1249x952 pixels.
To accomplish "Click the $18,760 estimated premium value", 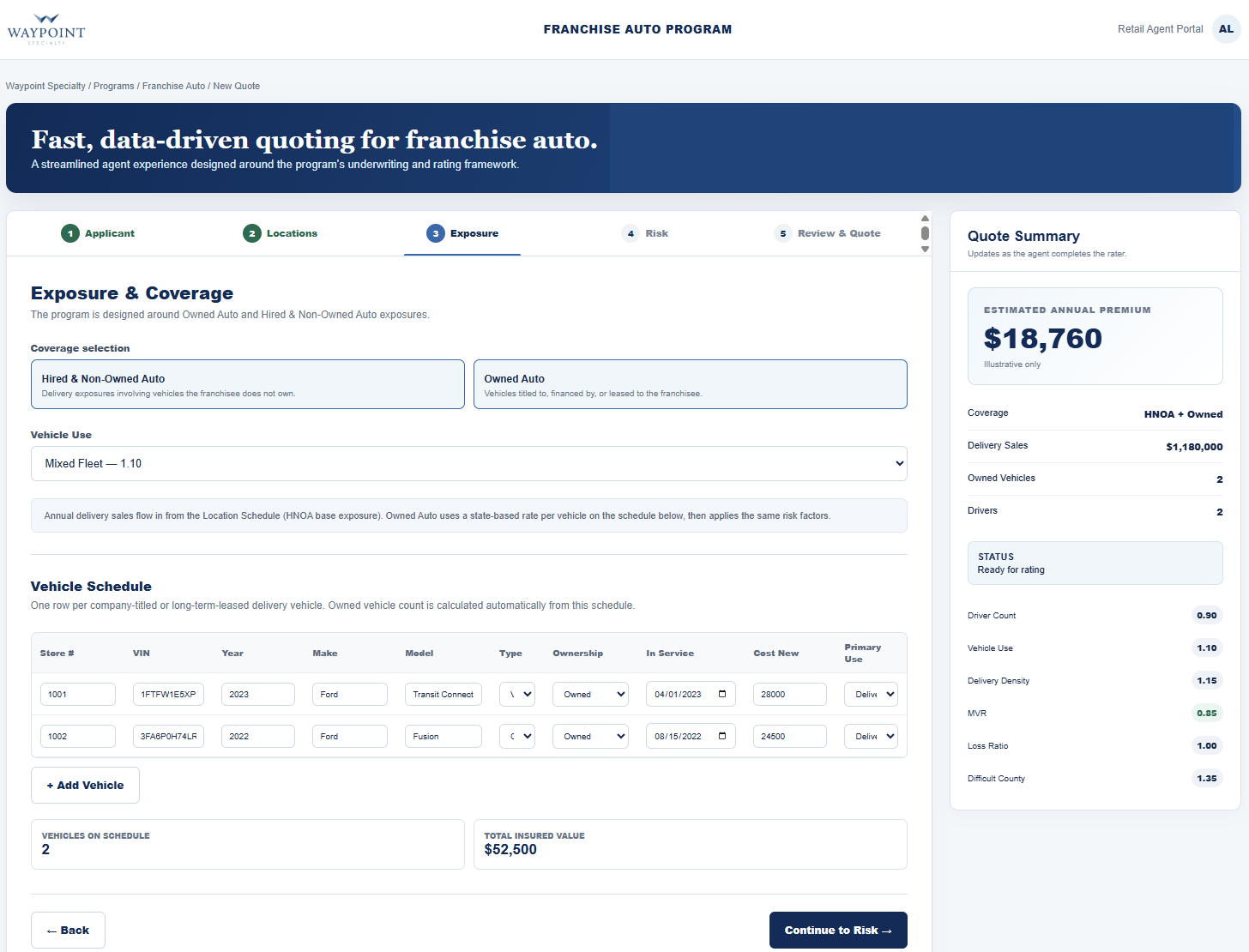I will point(1043,338).
